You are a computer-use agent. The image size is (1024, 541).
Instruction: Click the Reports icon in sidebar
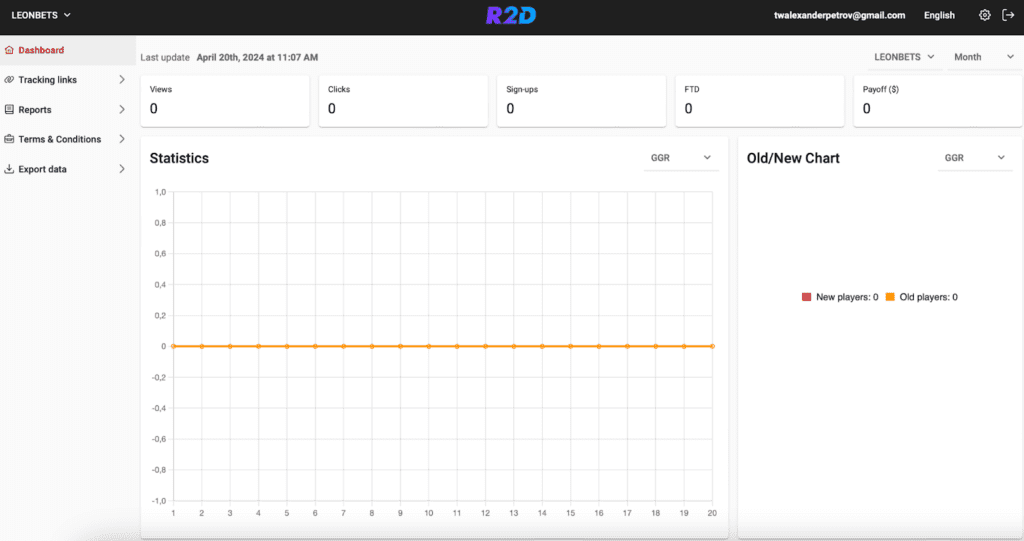[x=9, y=110]
